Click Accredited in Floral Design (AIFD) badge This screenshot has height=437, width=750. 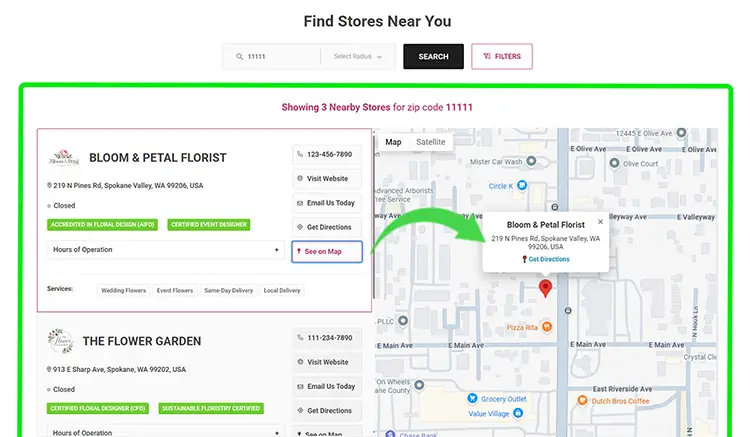(102, 224)
